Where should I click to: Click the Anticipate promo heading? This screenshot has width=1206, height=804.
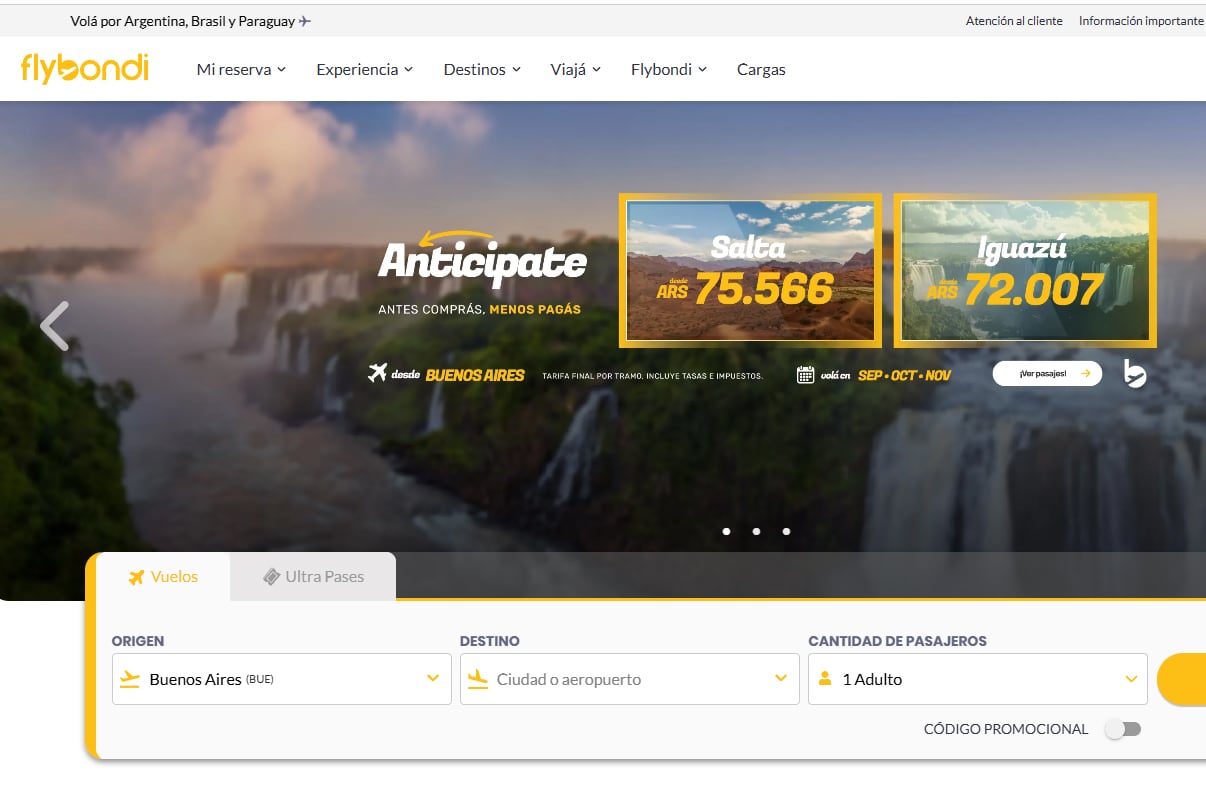pyautogui.click(x=482, y=259)
